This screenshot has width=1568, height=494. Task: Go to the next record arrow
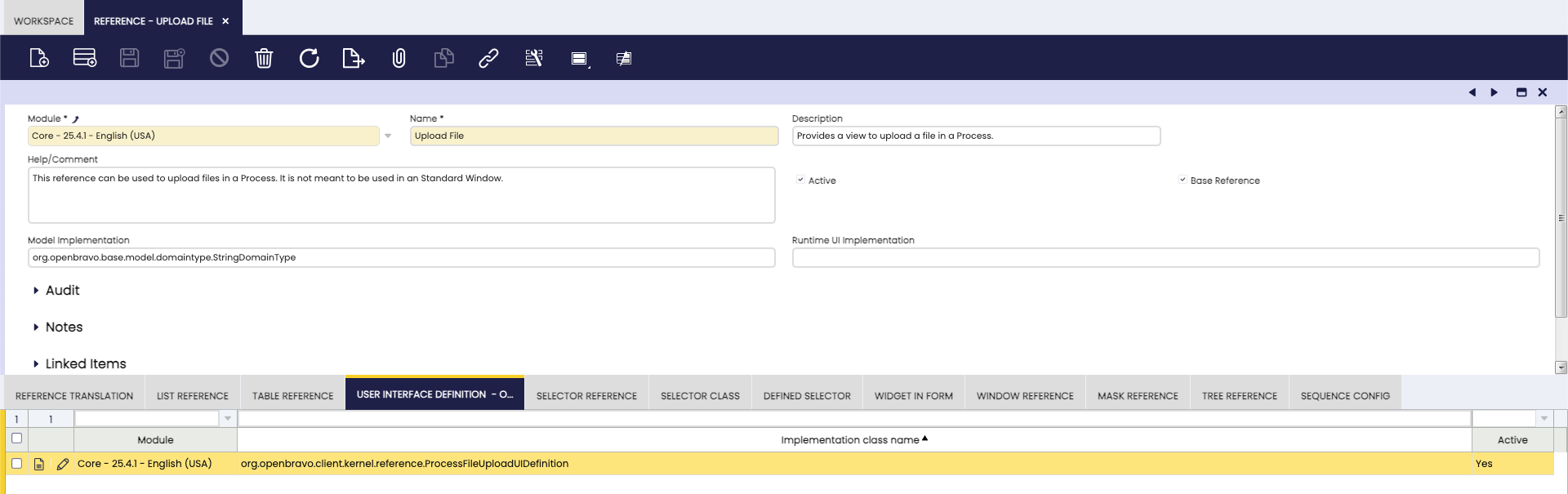pyautogui.click(x=1494, y=92)
